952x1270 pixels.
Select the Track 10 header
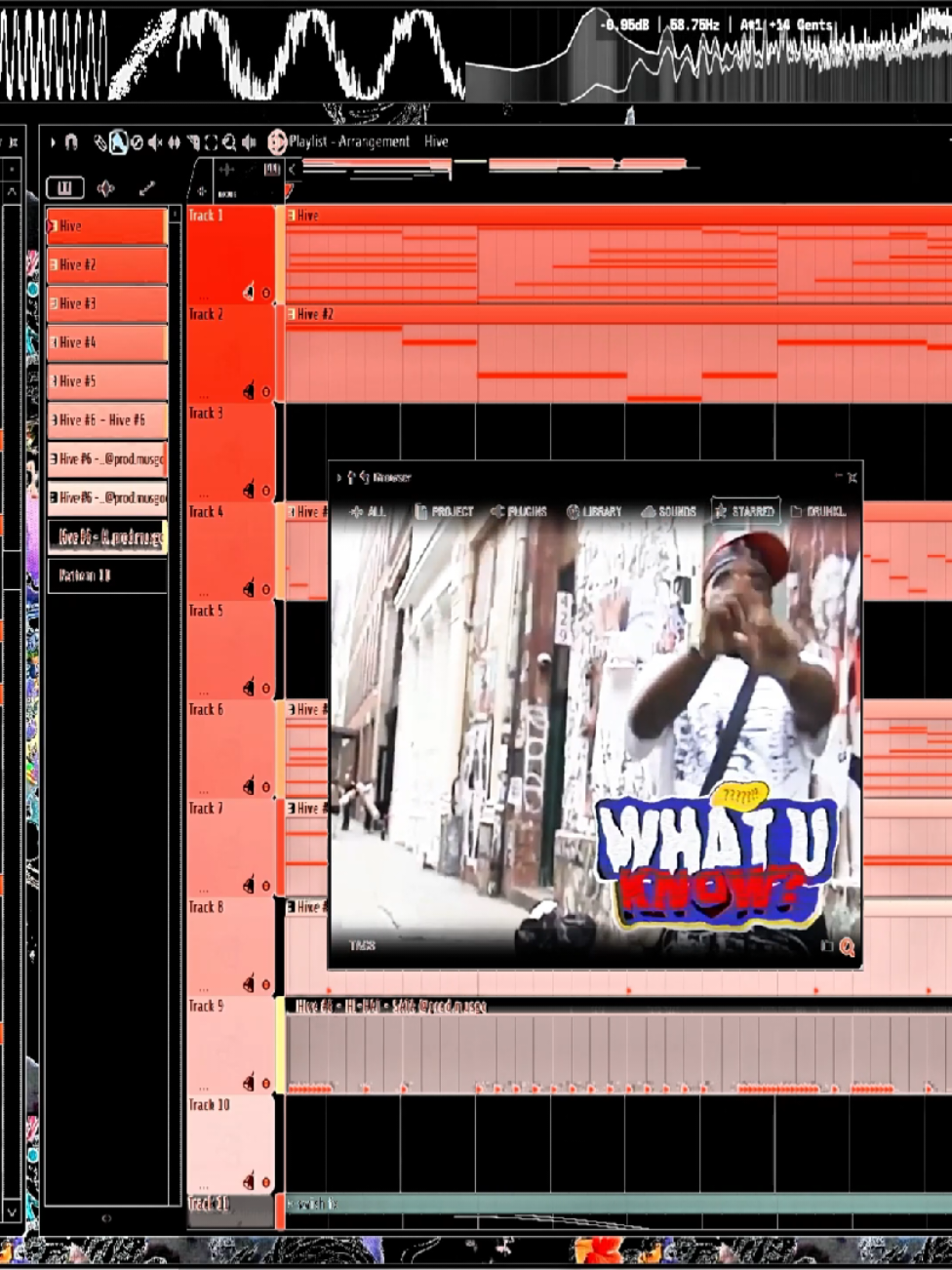pos(230,1144)
